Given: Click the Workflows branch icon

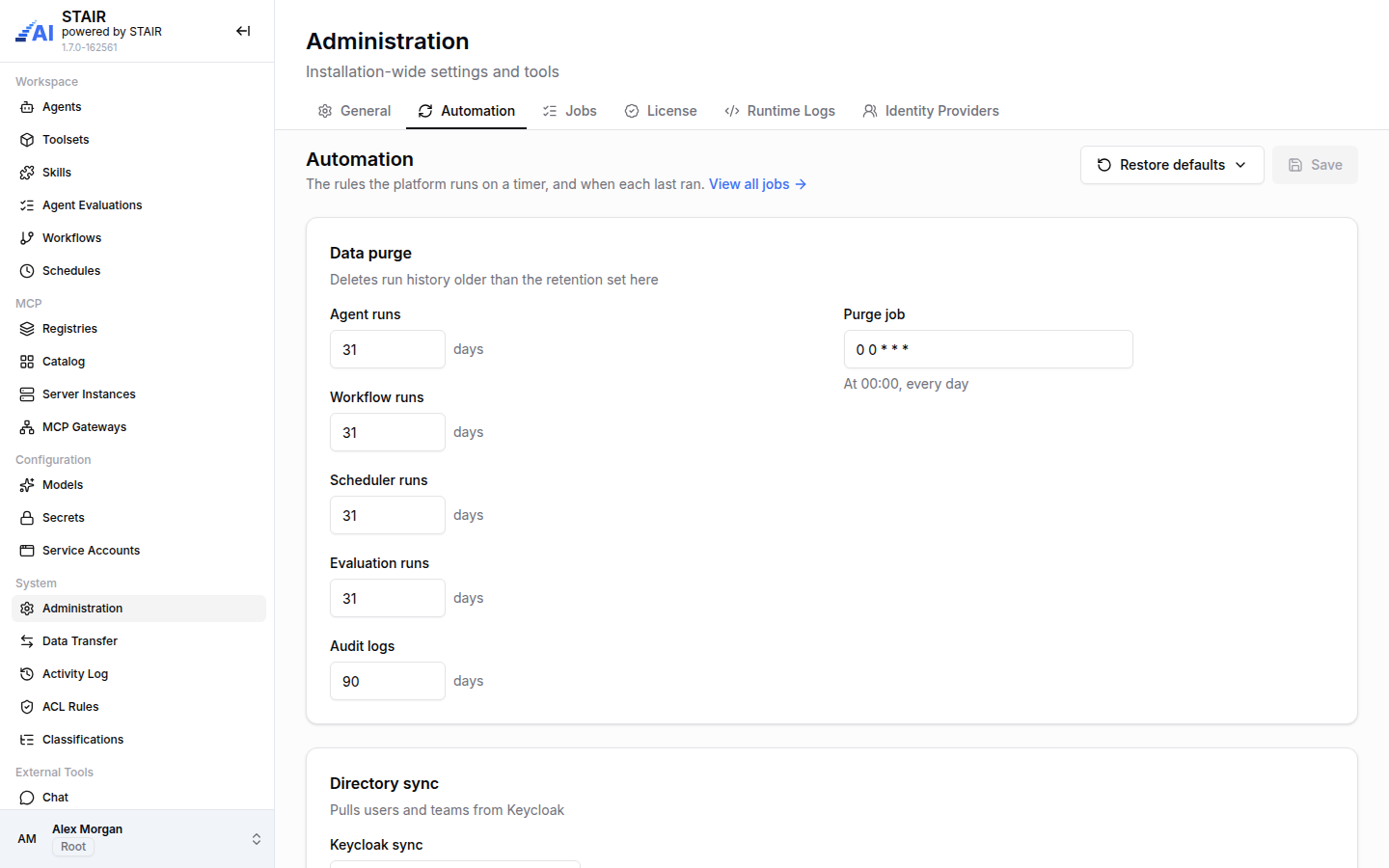Looking at the screenshot, I should coord(27,238).
